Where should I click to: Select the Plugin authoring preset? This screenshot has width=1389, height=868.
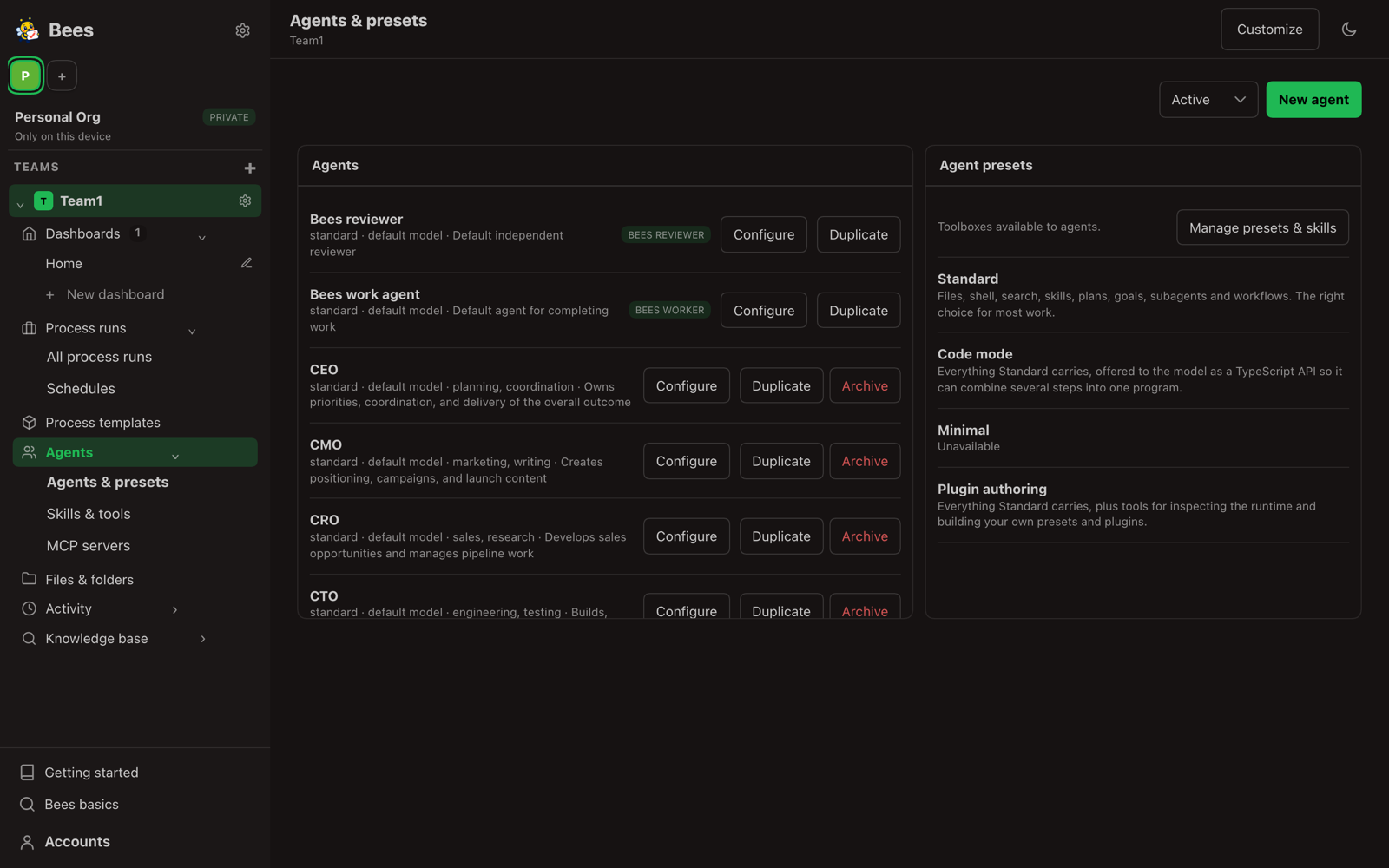(1142, 505)
